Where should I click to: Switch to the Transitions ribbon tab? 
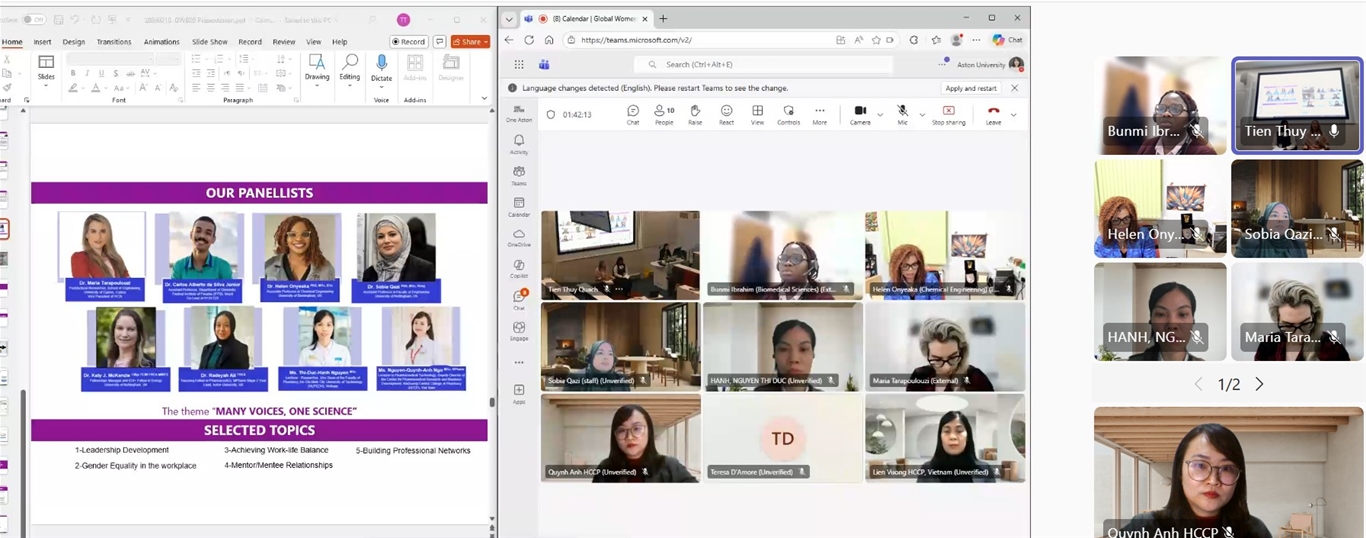[x=114, y=42]
